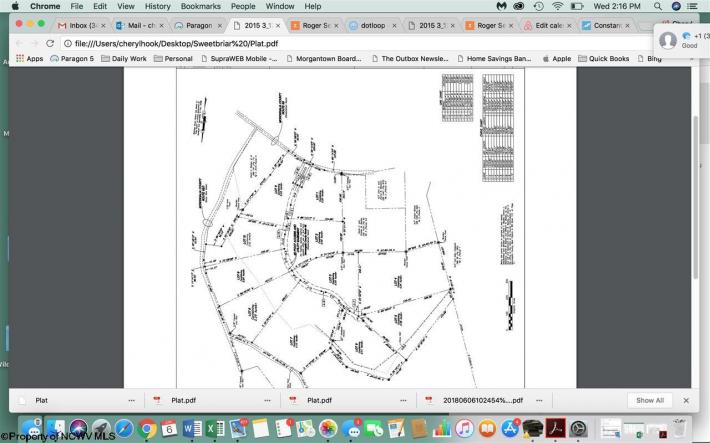Open the Apps shortcut in bookmarks bar

click(28, 59)
